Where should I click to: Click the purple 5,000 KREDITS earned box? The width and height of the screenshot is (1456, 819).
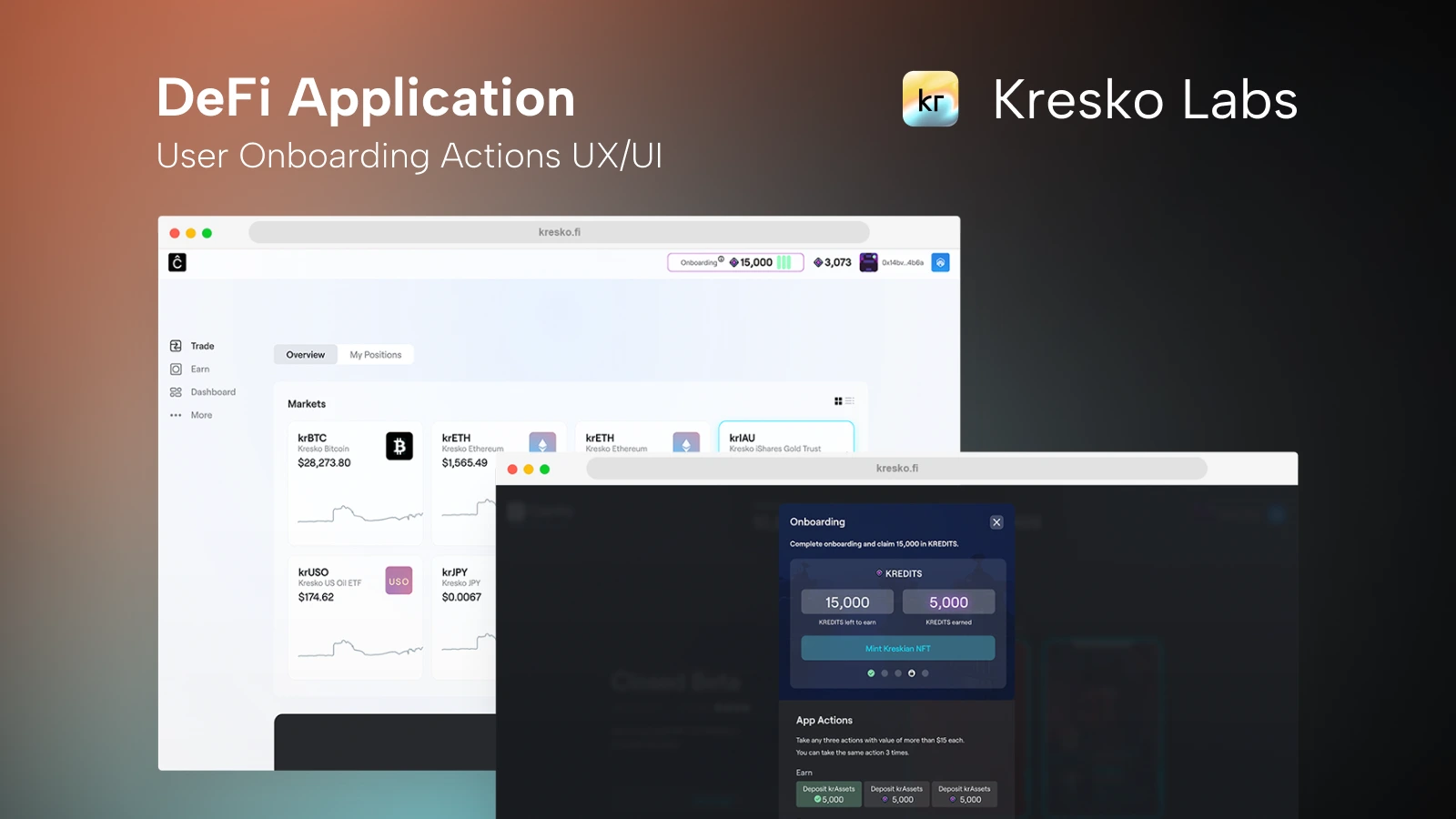pyautogui.click(x=948, y=602)
